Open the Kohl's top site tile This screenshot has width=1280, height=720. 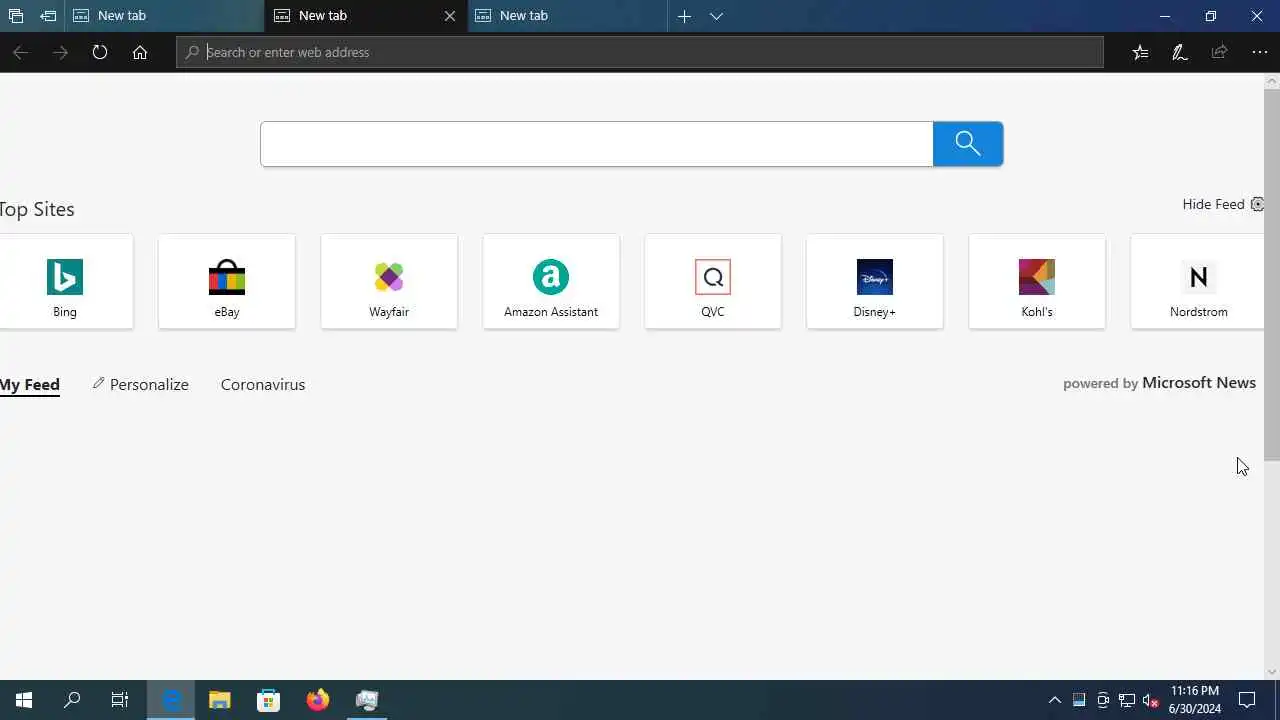[1037, 282]
